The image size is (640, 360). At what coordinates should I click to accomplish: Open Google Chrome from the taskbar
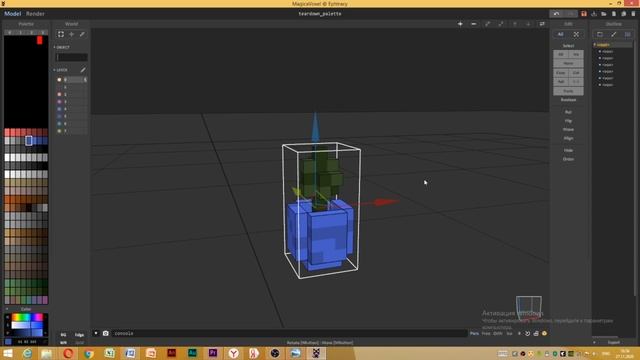(x=89, y=353)
